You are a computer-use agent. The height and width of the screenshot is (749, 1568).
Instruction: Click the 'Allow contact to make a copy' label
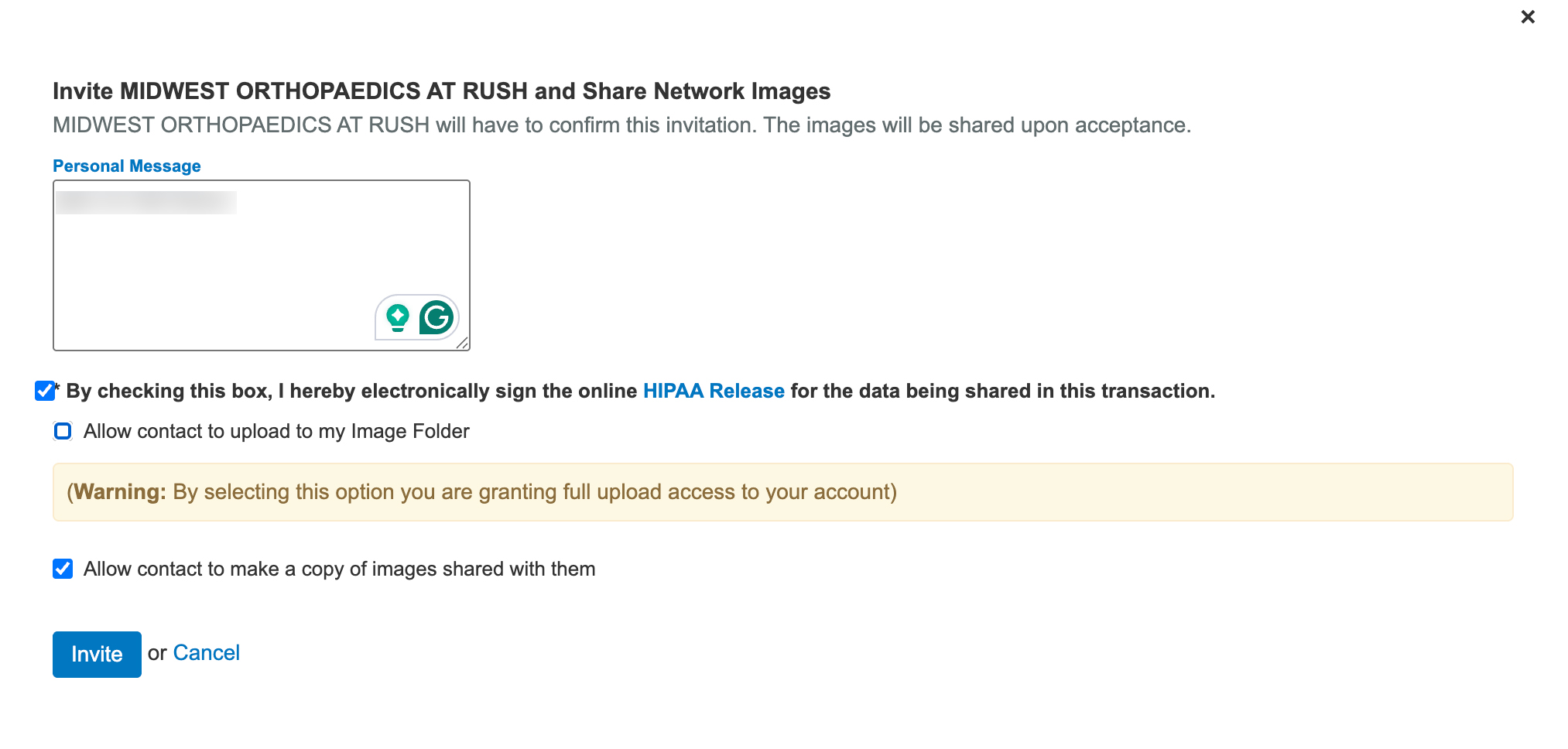click(x=339, y=569)
